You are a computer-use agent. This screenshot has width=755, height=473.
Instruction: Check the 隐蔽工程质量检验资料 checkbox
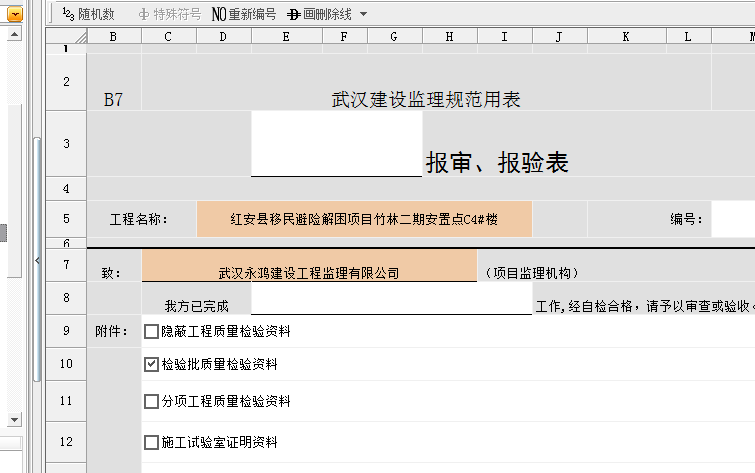coord(152,331)
